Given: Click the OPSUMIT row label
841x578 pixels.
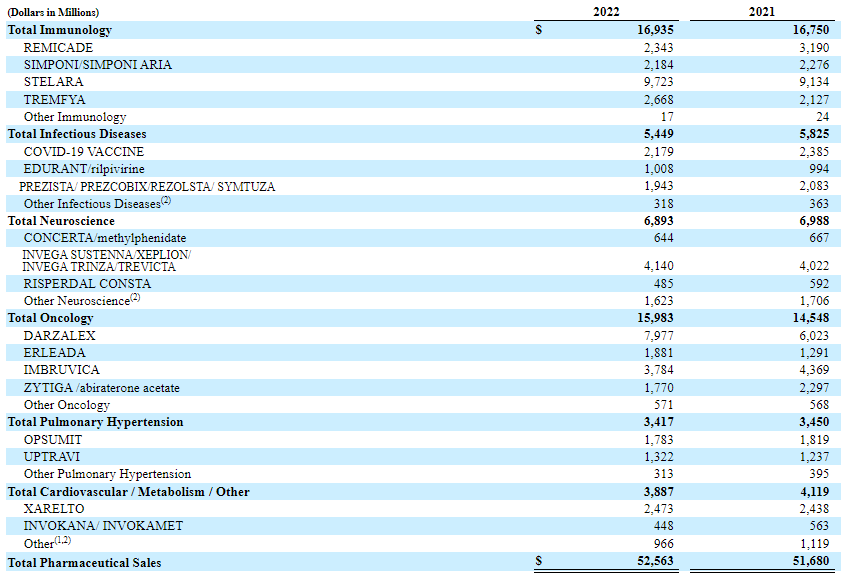Looking at the screenshot, I should 53,440.
